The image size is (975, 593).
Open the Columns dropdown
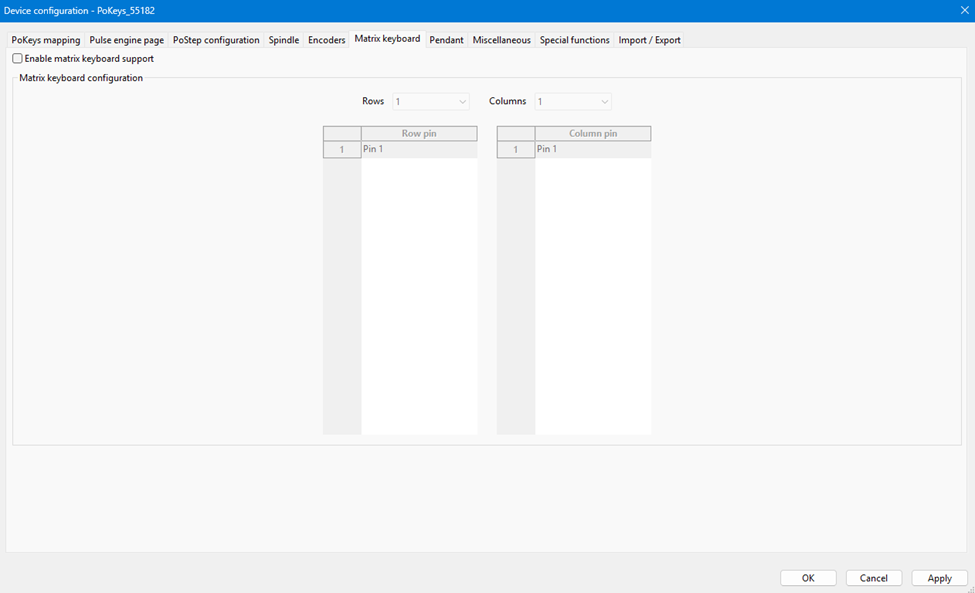pyautogui.click(x=573, y=101)
